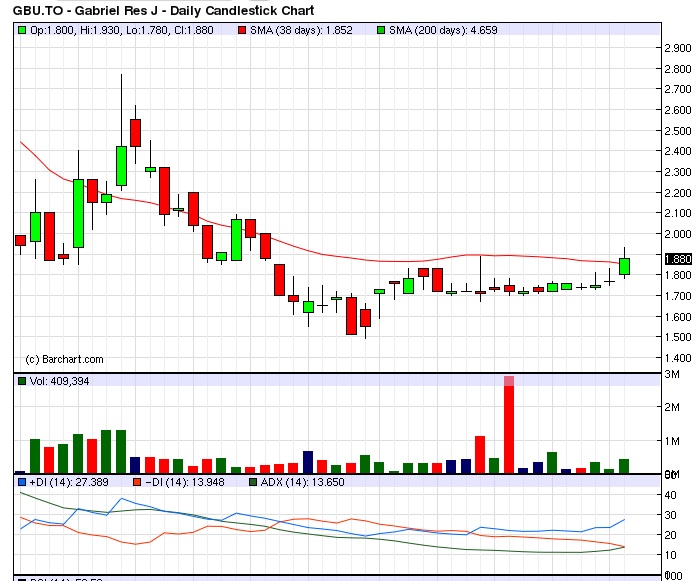Image resolution: width=698 pixels, height=581 pixels.
Task: Select the last green candlestick on the right
Action: click(x=624, y=266)
